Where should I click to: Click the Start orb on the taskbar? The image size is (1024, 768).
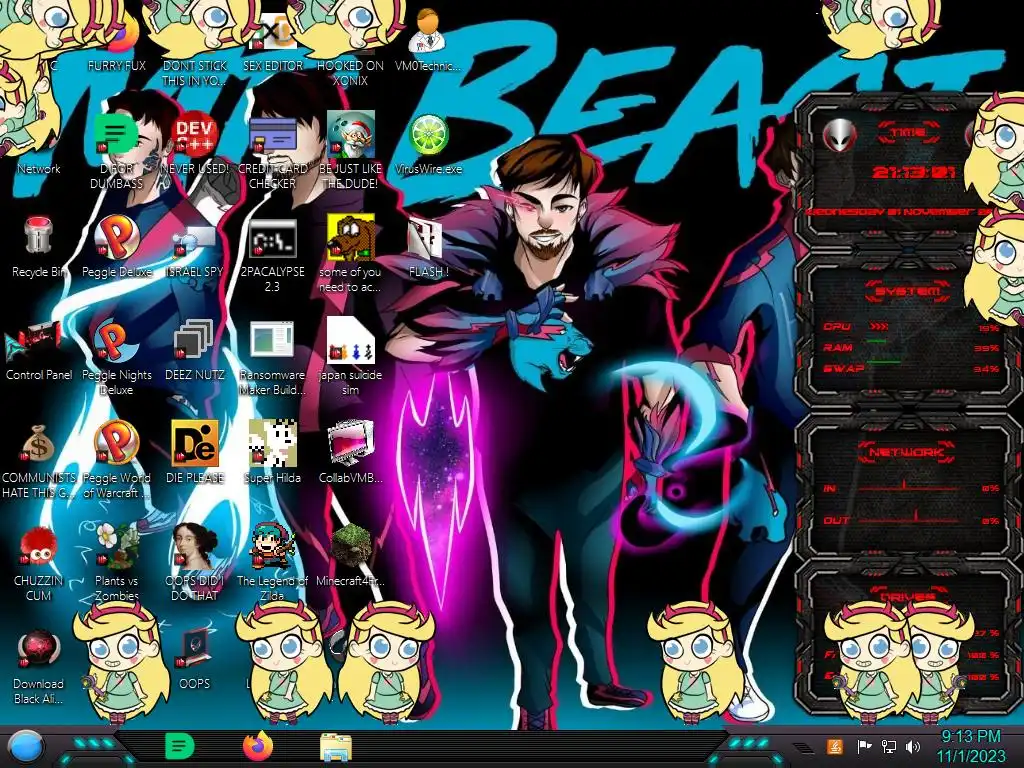(x=27, y=747)
